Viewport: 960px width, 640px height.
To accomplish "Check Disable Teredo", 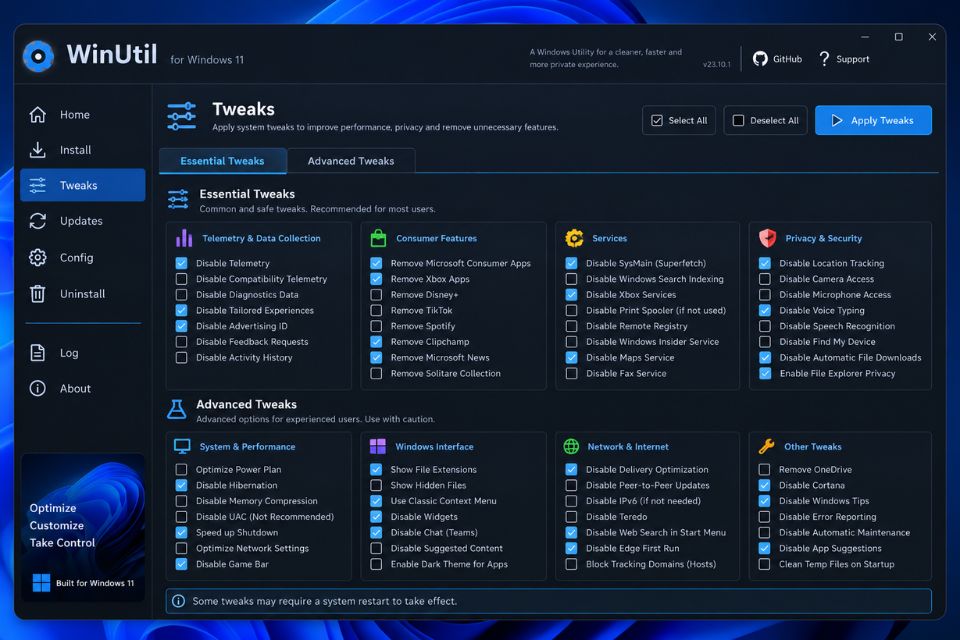I will (571, 516).
